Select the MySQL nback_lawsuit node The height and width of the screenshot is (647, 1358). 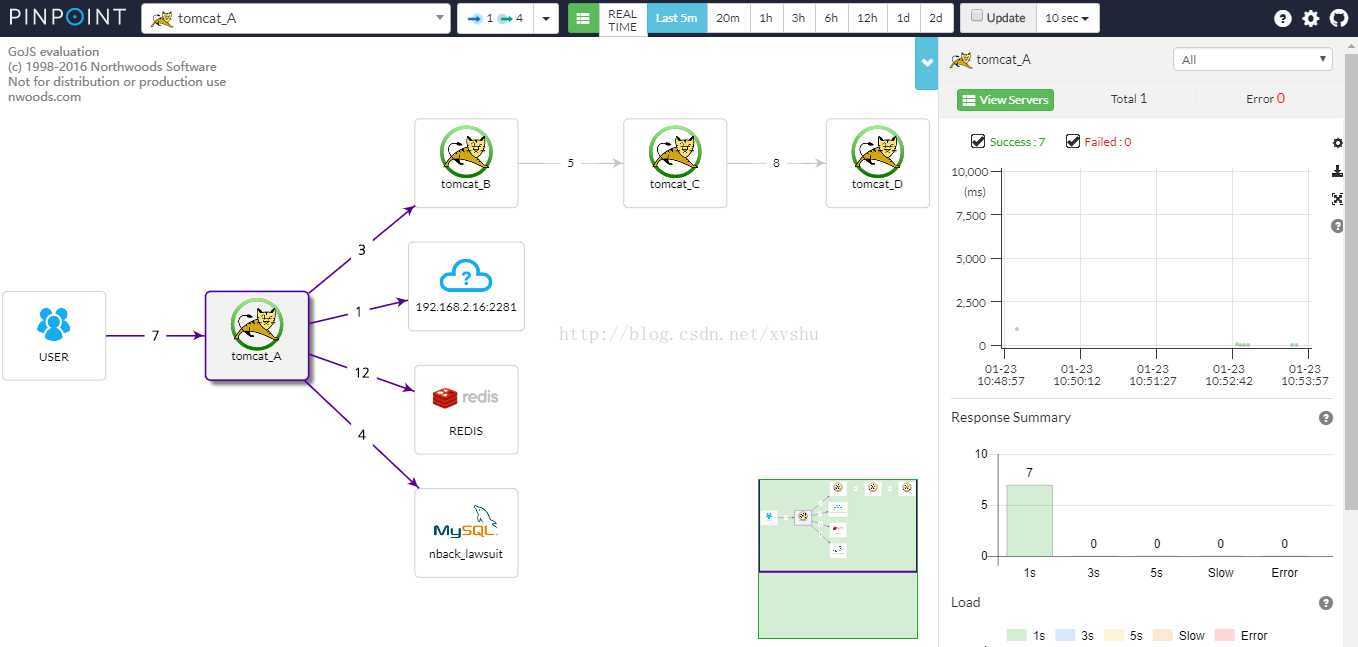click(466, 532)
